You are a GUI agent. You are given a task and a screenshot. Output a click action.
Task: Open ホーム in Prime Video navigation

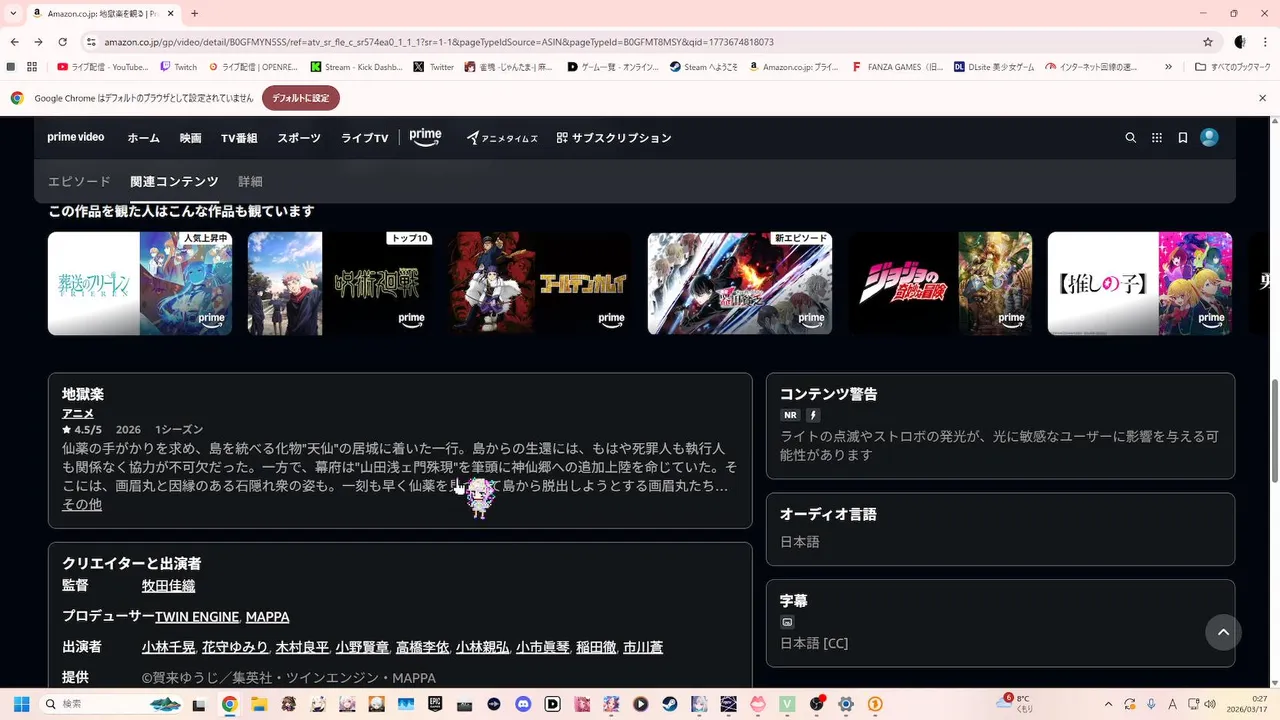coord(143,138)
